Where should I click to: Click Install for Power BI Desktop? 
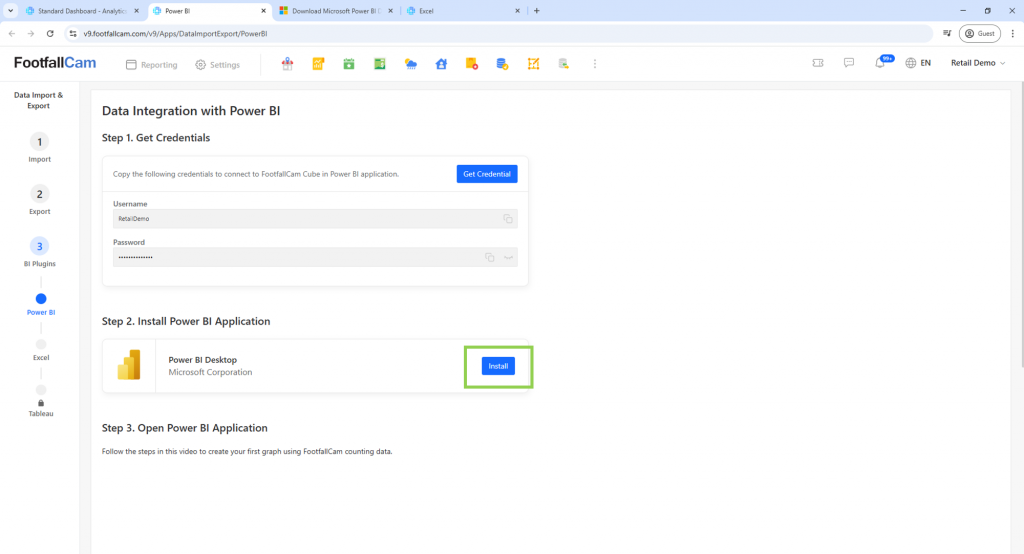pos(498,366)
